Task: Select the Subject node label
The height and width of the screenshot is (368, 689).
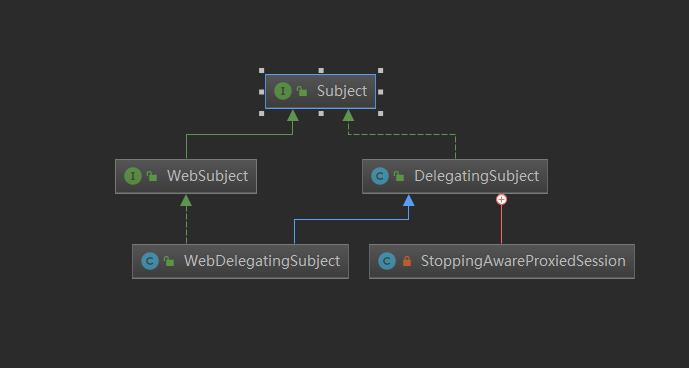Action: pos(342,91)
